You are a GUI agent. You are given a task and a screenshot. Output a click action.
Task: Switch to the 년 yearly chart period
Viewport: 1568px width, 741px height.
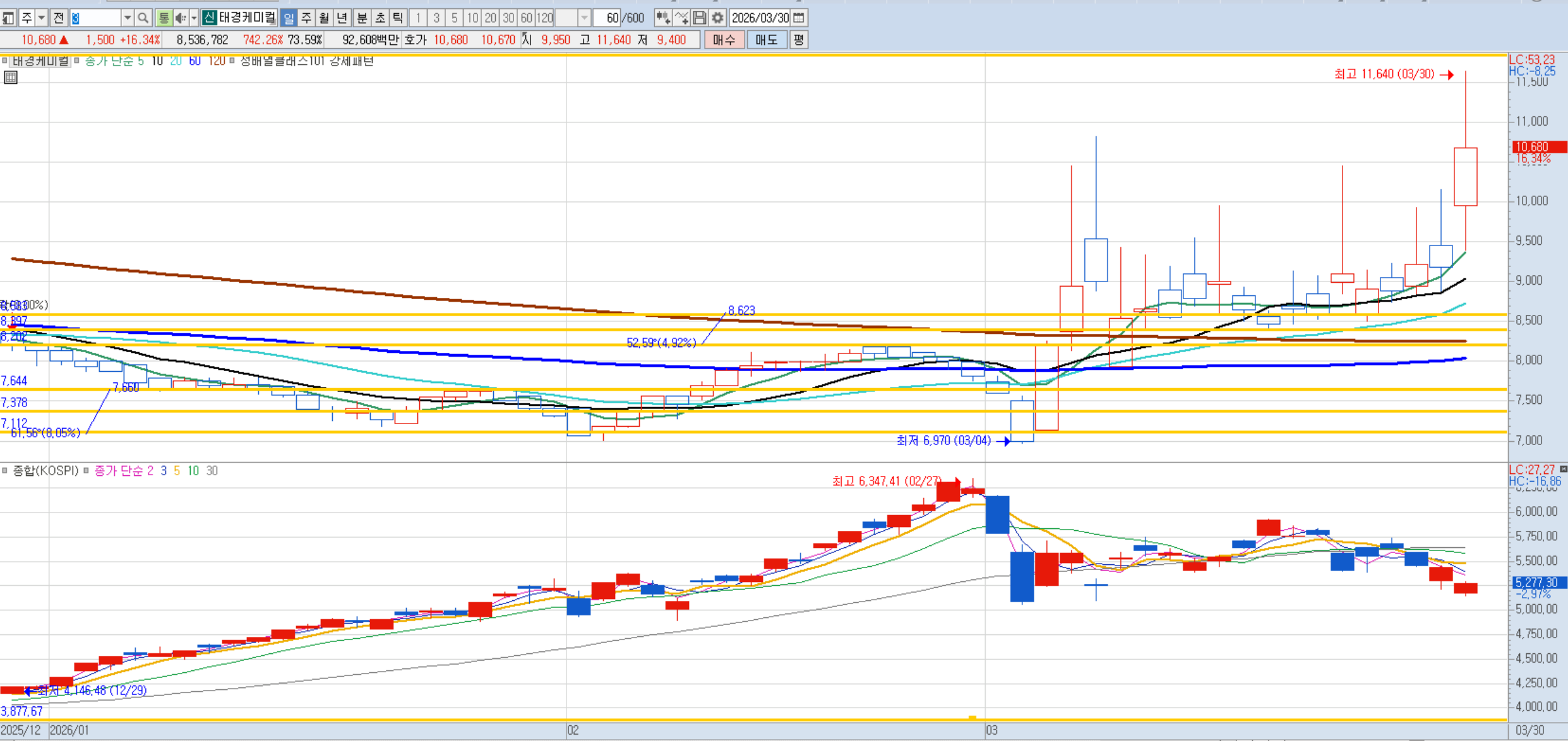point(342,18)
